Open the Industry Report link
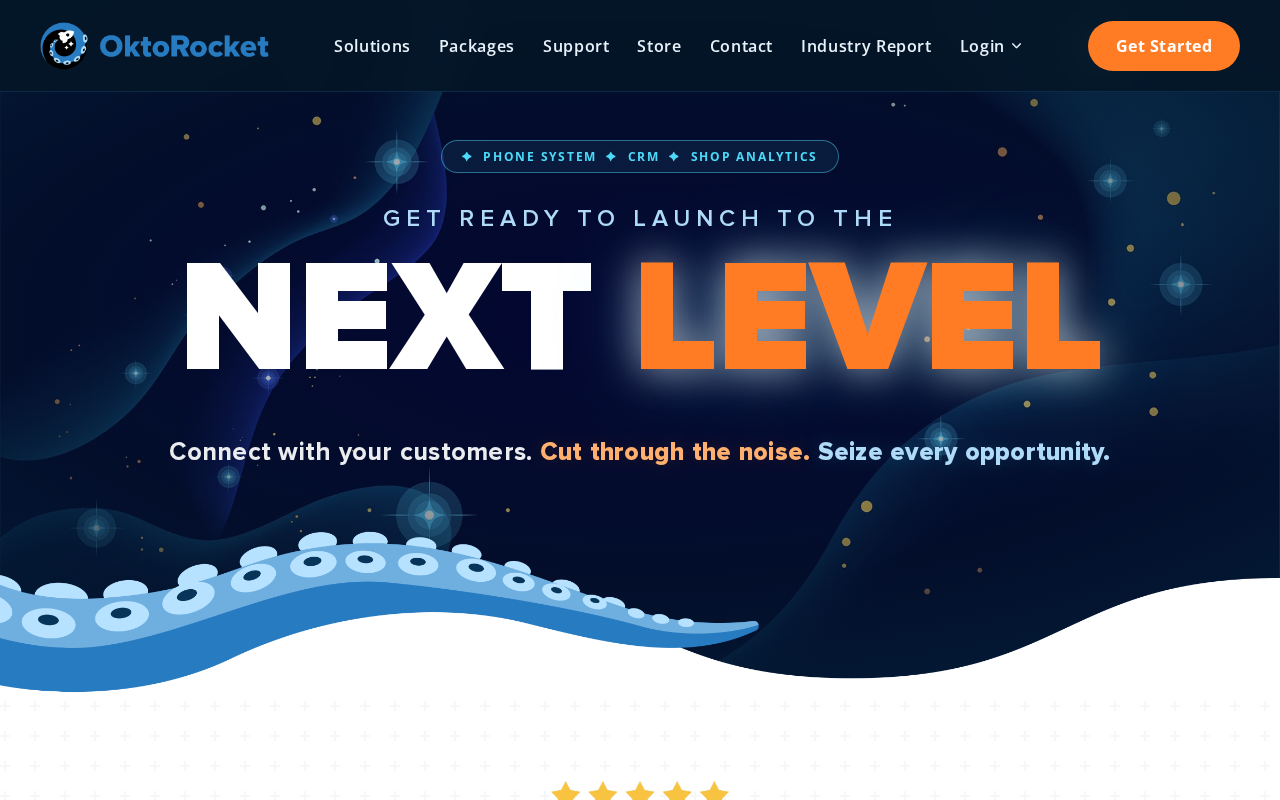The height and width of the screenshot is (800, 1280). click(866, 46)
